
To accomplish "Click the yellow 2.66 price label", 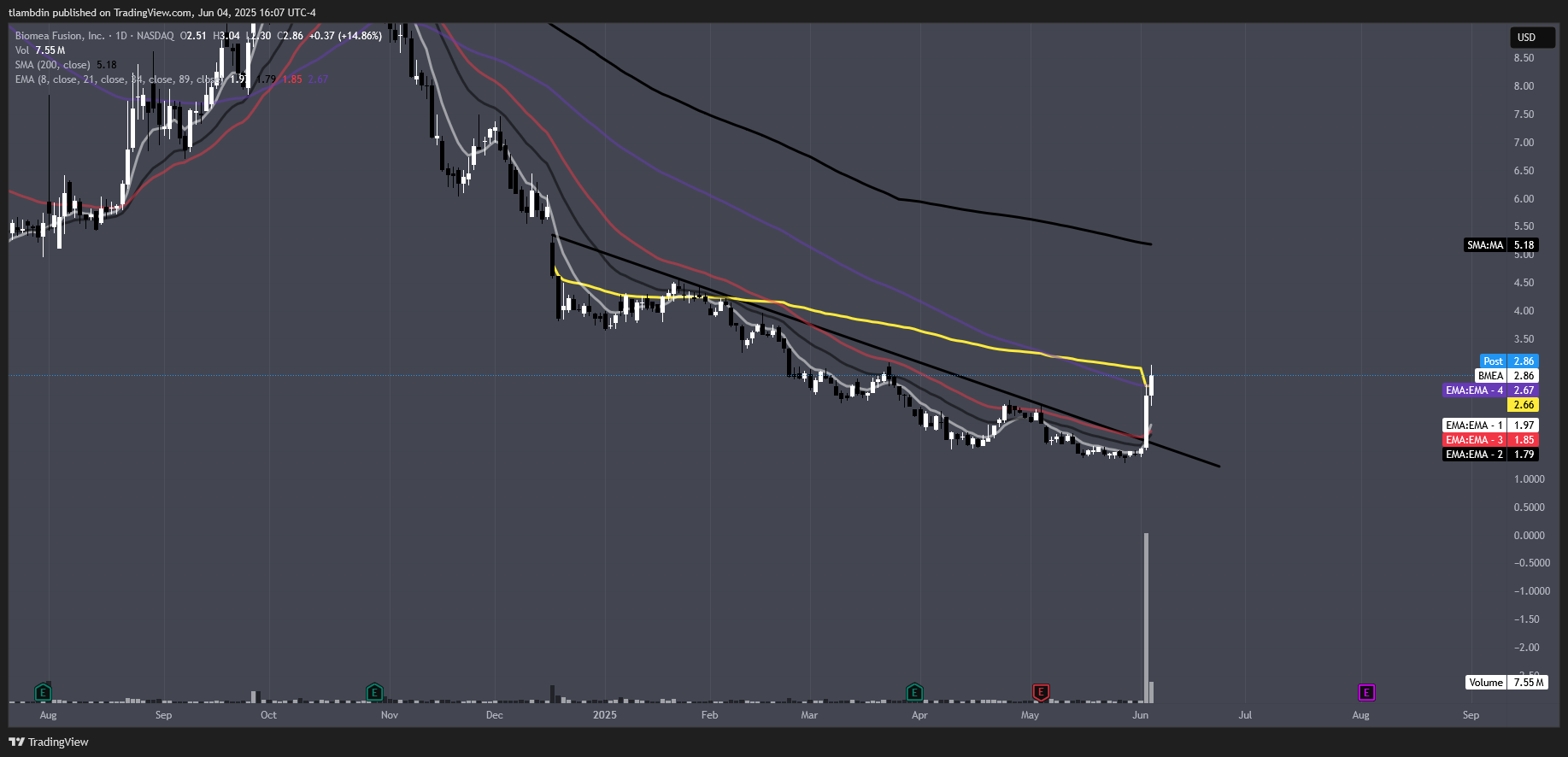I will tap(1523, 405).
